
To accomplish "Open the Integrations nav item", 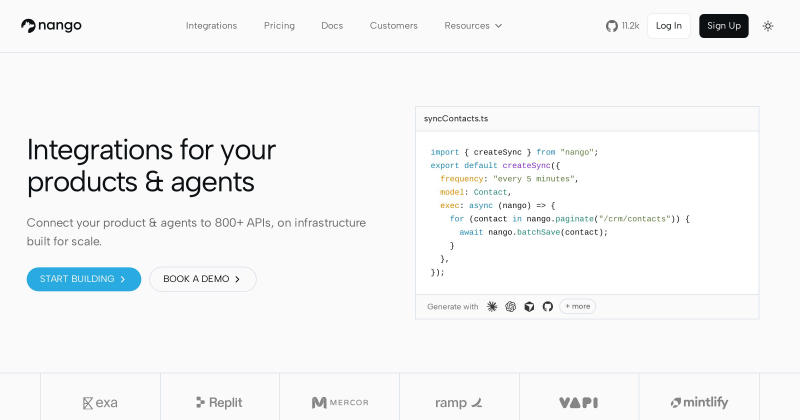I will tap(211, 26).
